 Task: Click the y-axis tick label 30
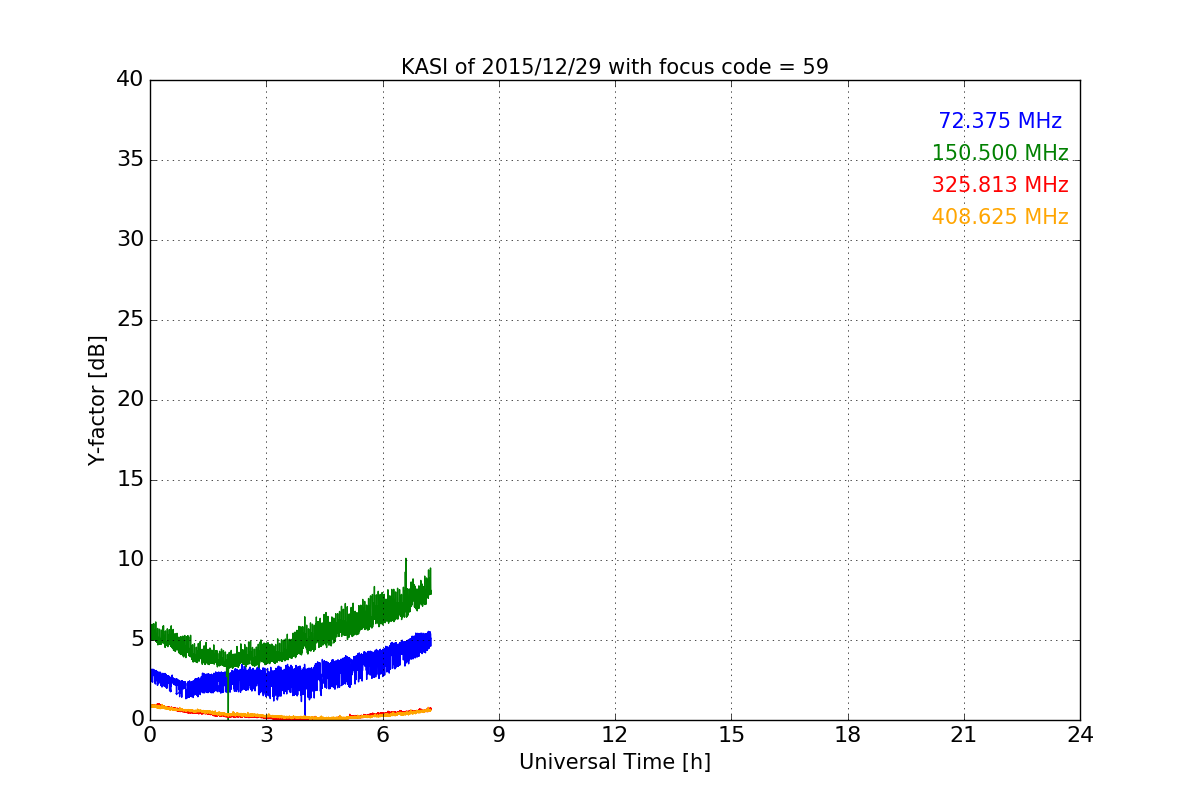[x=130, y=240]
